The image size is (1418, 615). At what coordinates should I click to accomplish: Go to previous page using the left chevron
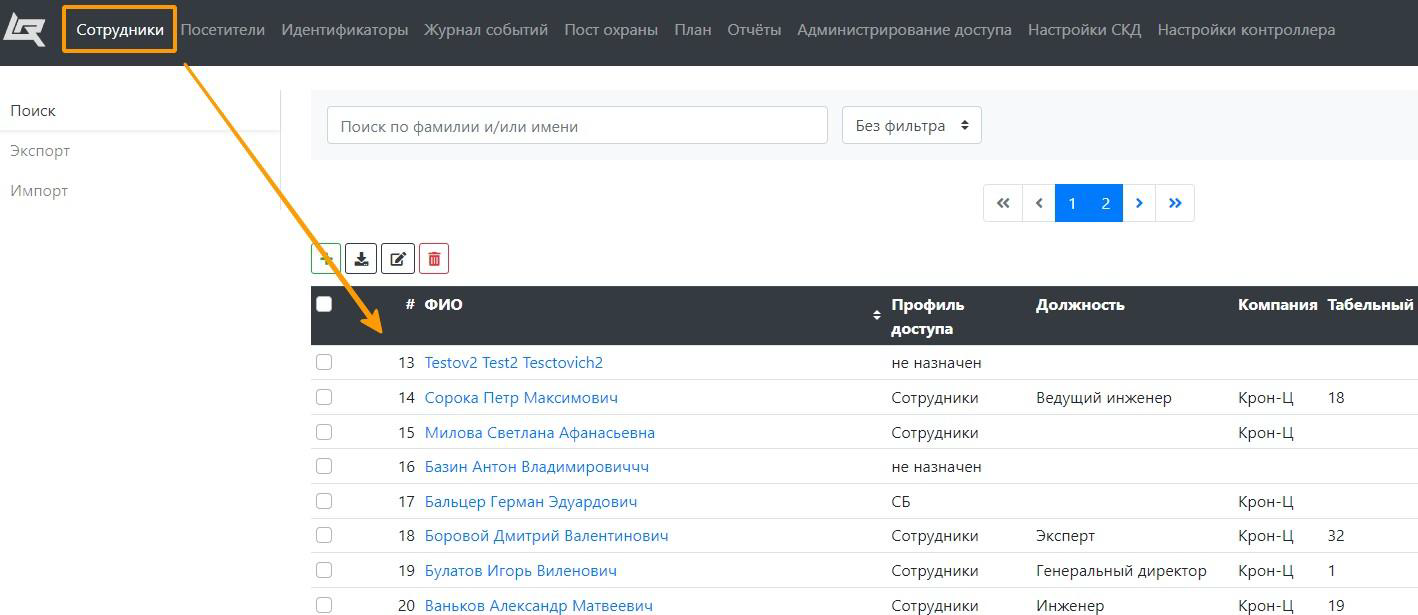click(1039, 203)
